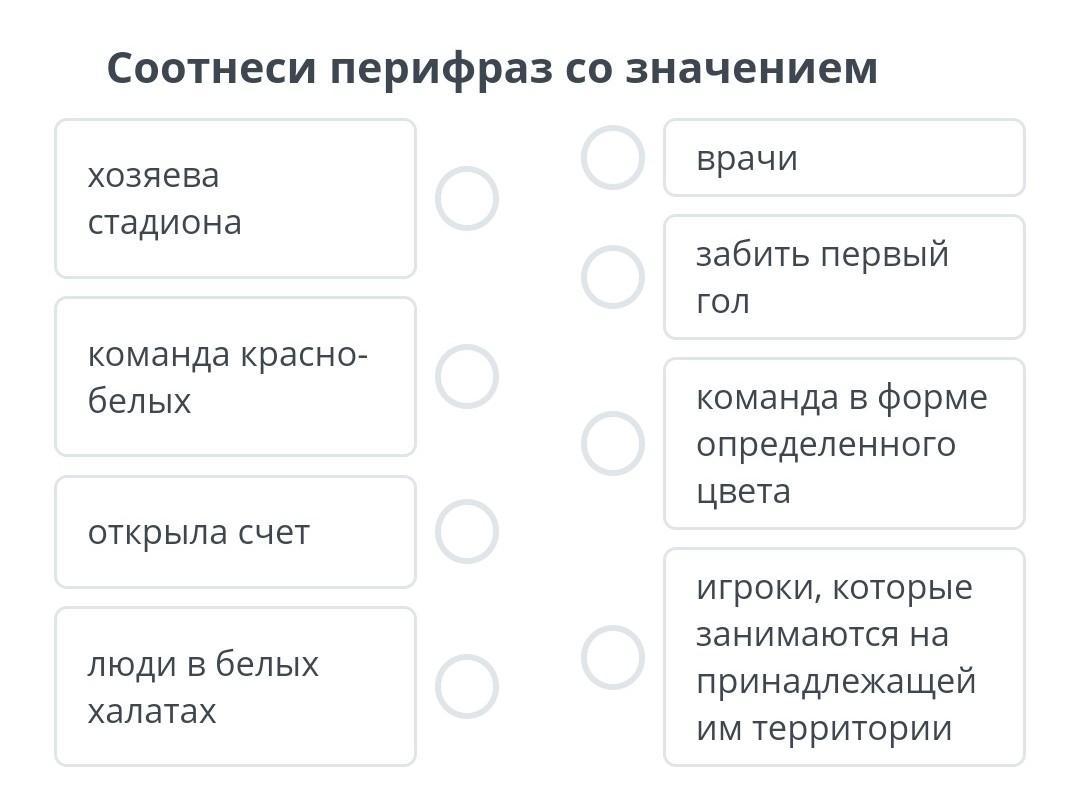The height and width of the screenshot is (810, 1080).
Task: Click the word 'перифраз' in the title
Action: coord(440,68)
